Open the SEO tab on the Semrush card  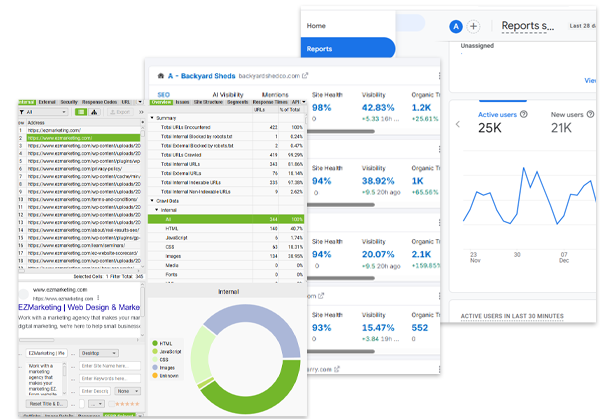pos(164,94)
